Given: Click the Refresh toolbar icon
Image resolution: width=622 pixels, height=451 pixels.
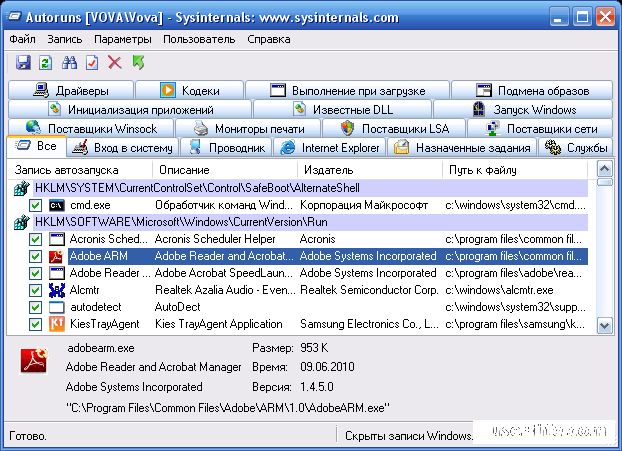Looking at the screenshot, I should (x=46, y=63).
